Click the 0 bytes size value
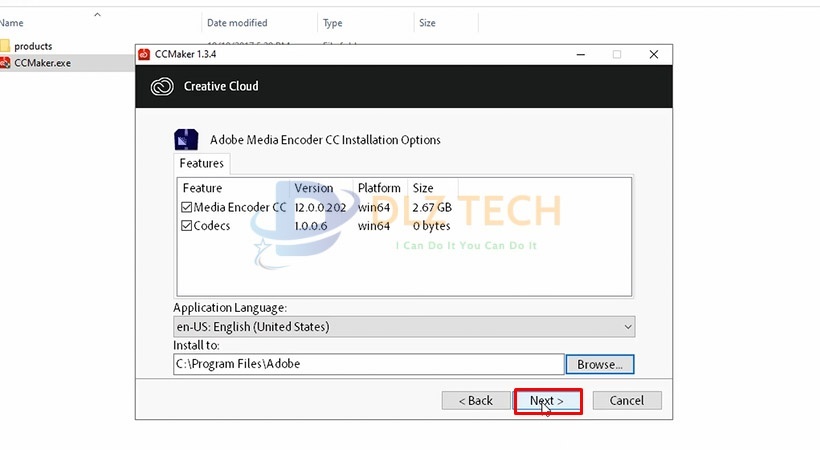The height and width of the screenshot is (450, 820). [x=431, y=226]
